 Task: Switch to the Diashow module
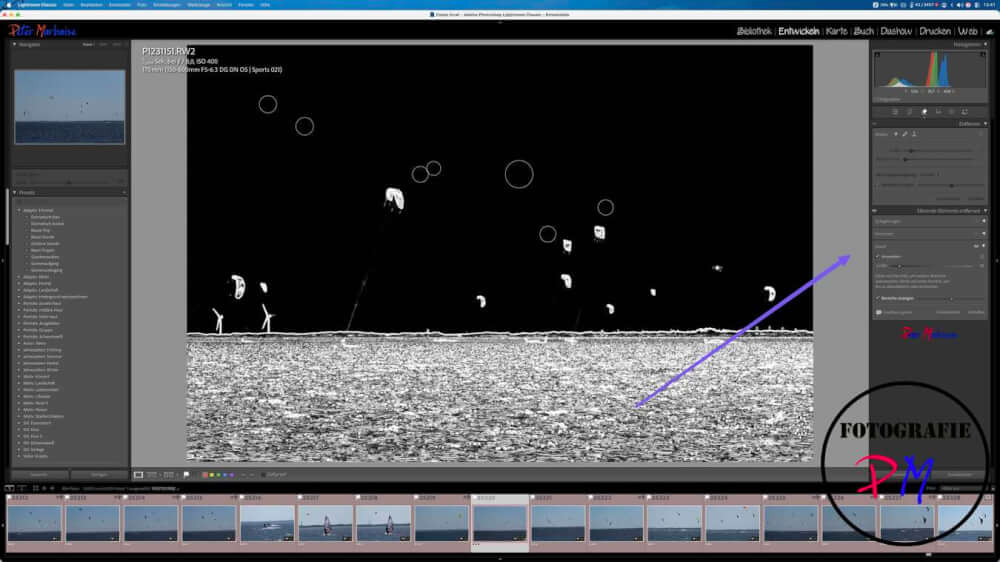click(896, 31)
